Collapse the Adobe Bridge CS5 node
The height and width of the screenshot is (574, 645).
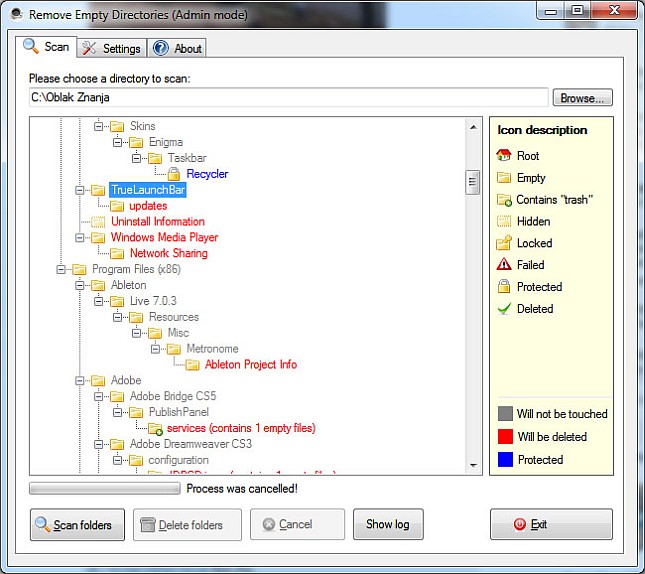click(100, 397)
